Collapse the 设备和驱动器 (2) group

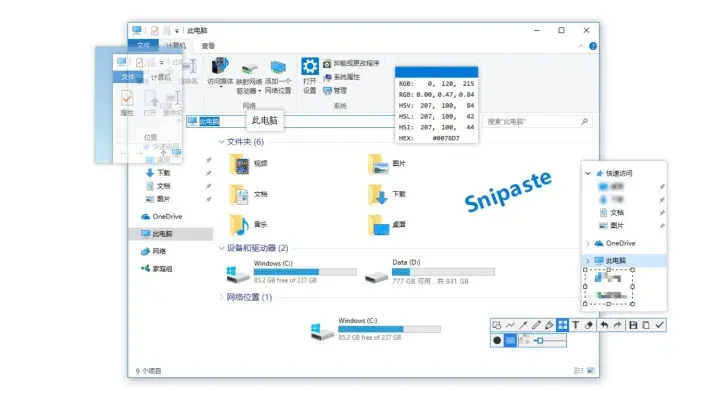coord(221,248)
